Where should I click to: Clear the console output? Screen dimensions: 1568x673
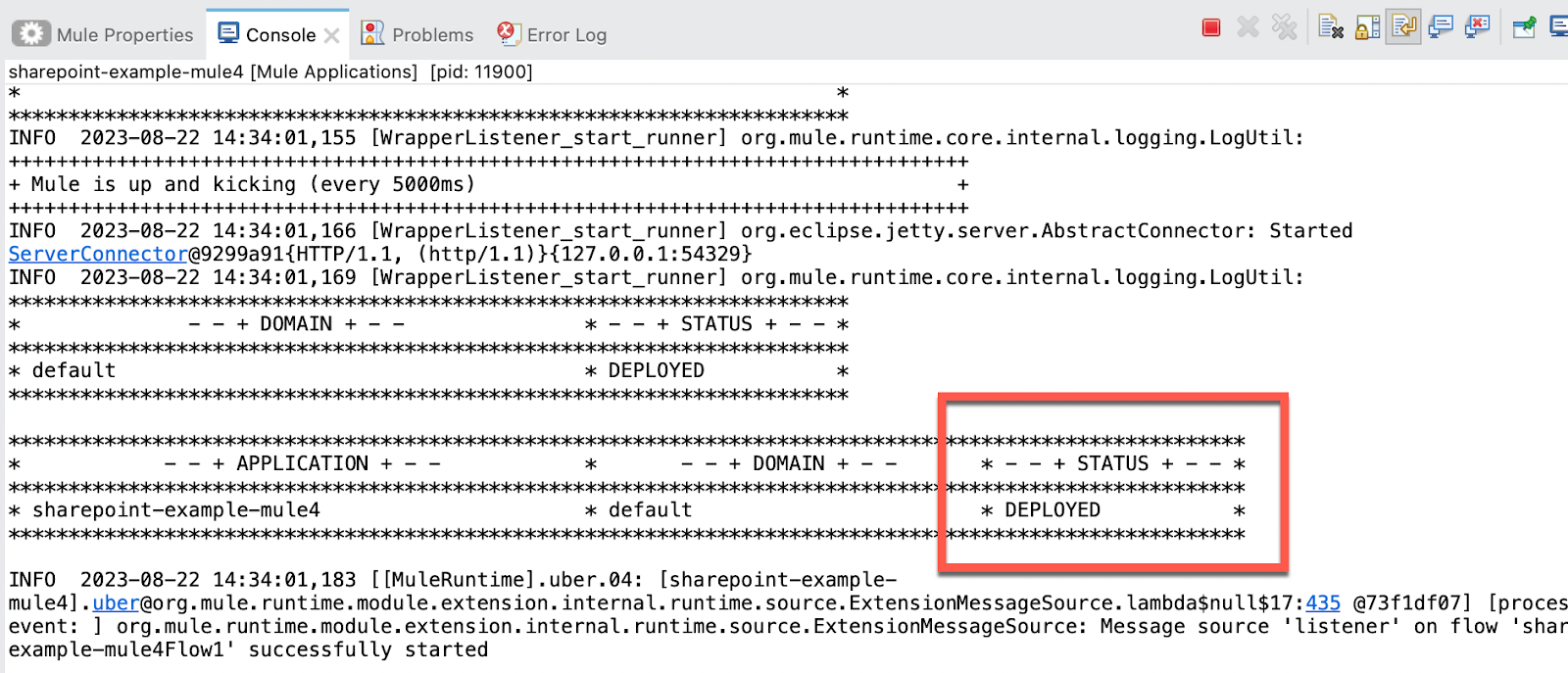[x=1331, y=27]
